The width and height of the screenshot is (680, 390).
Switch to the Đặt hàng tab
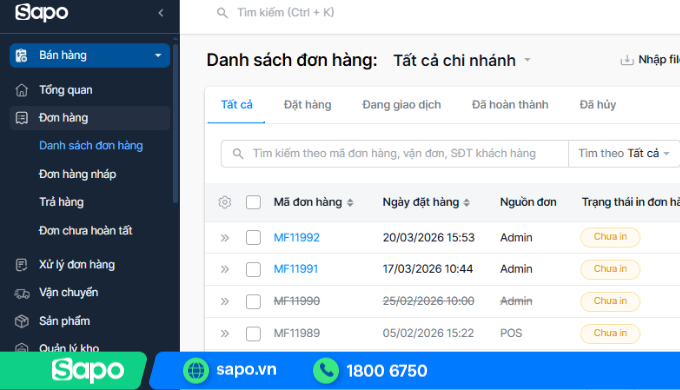(x=307, y=105)
